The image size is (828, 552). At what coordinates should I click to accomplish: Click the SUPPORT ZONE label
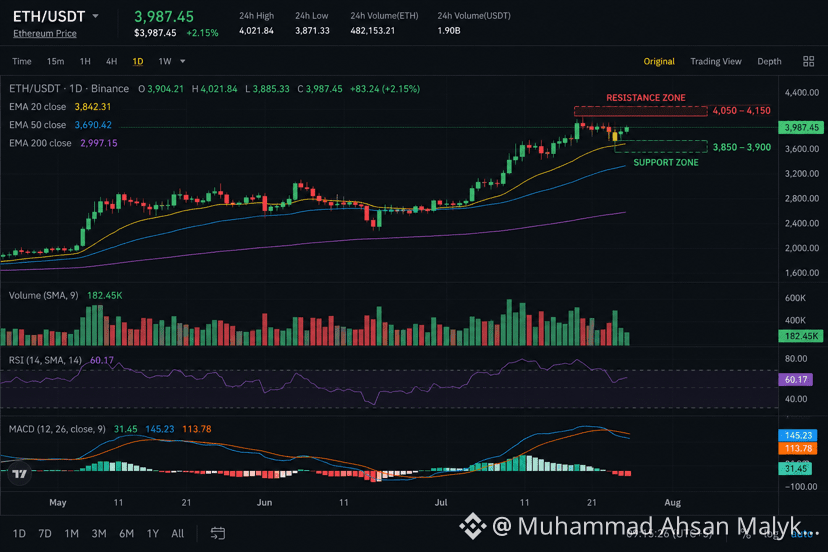(666, 163)
